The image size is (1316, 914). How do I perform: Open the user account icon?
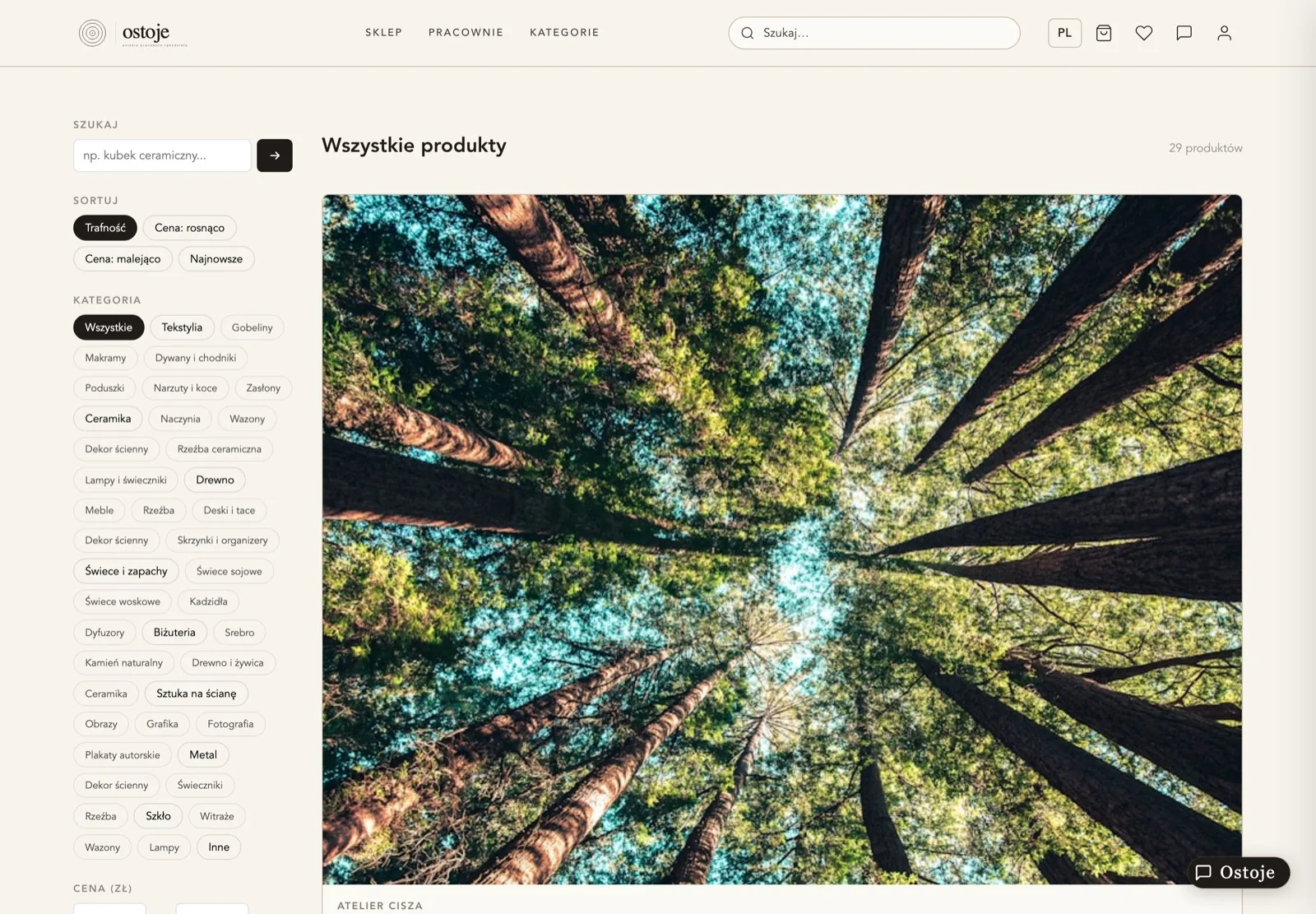point(1225,33)
